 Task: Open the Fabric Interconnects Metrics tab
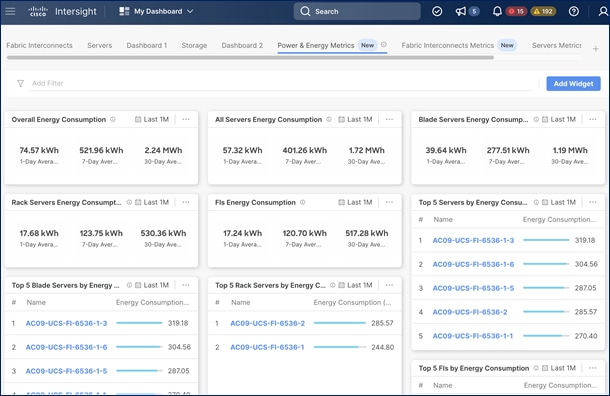click(x=447, y=46)
